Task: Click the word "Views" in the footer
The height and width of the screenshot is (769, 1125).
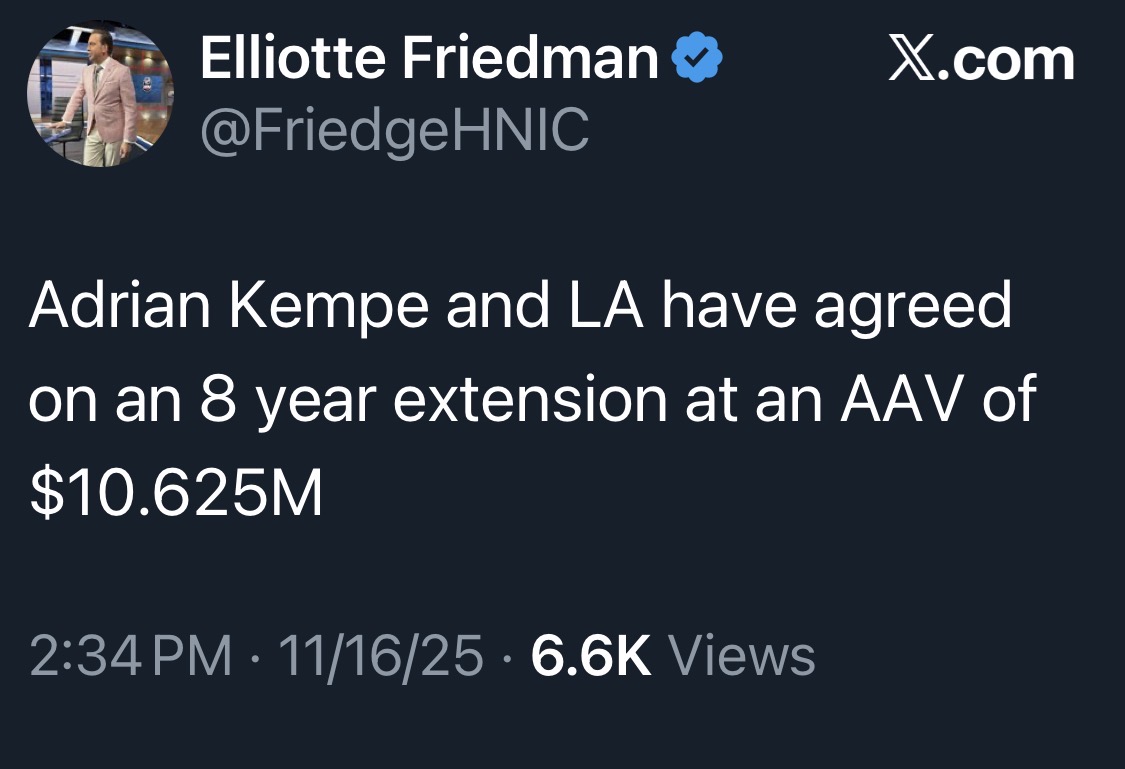Action: pos(741,657)
